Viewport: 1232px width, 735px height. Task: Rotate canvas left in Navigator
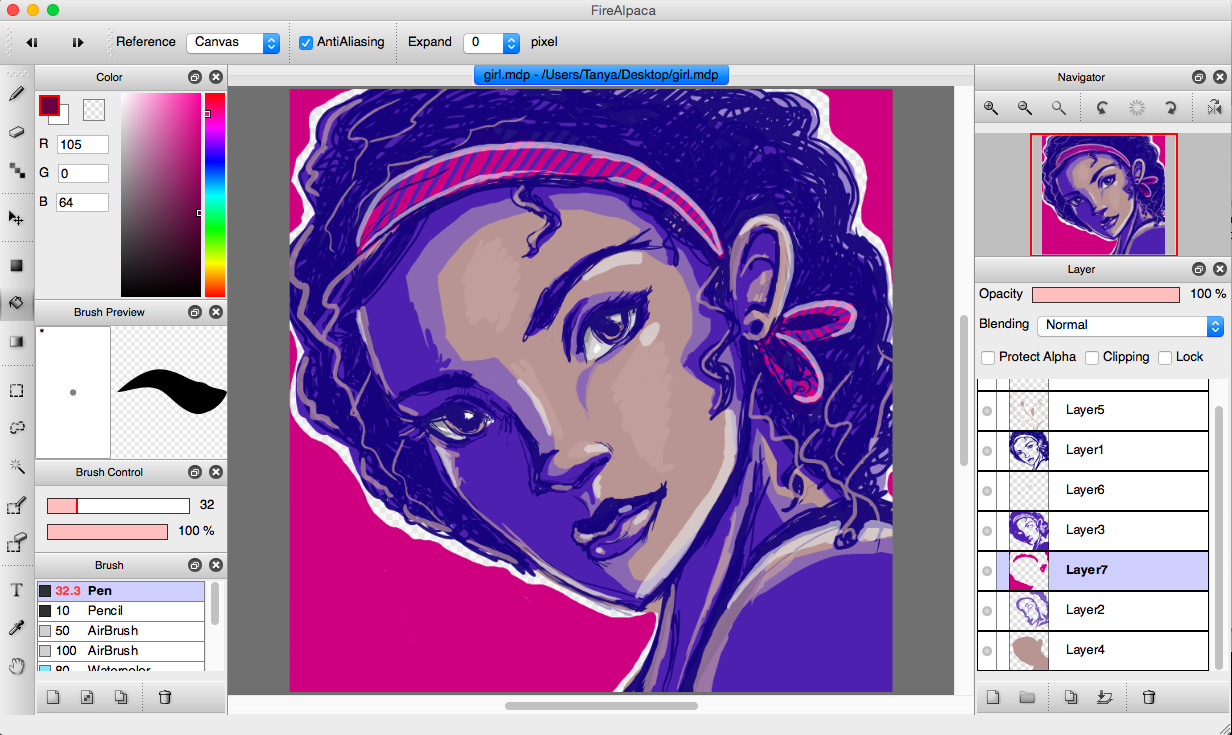click(x=1102, y=108)
